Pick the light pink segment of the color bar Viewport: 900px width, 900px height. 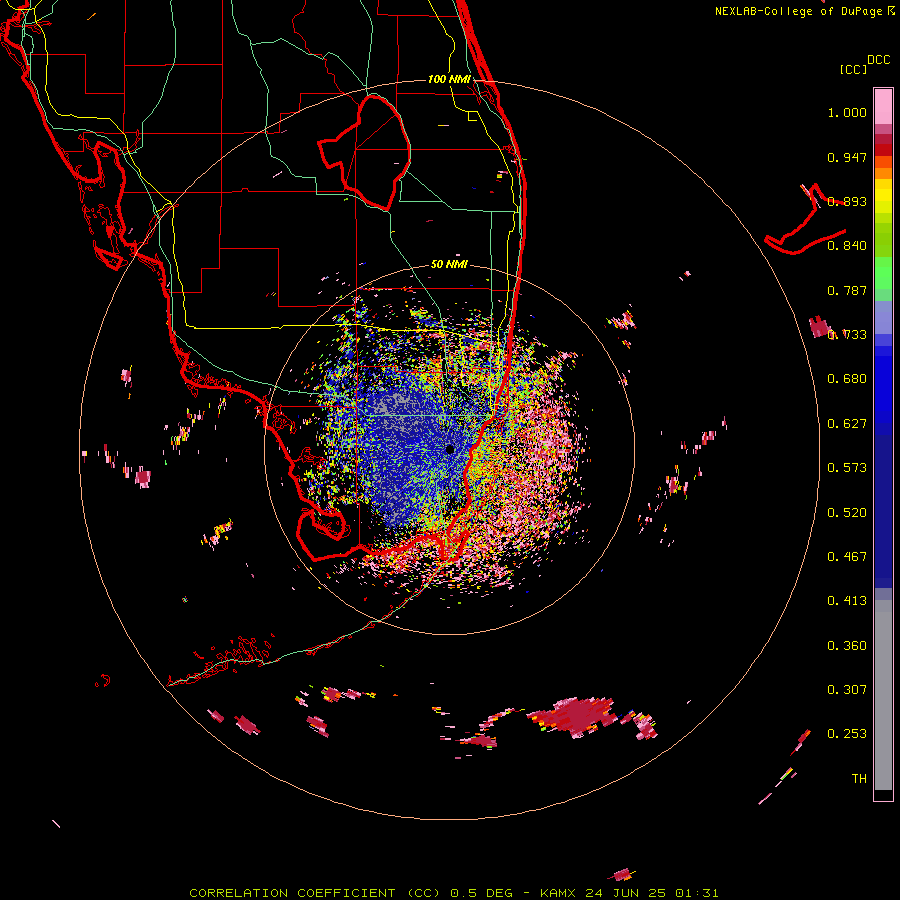click(x=883, y=107)
